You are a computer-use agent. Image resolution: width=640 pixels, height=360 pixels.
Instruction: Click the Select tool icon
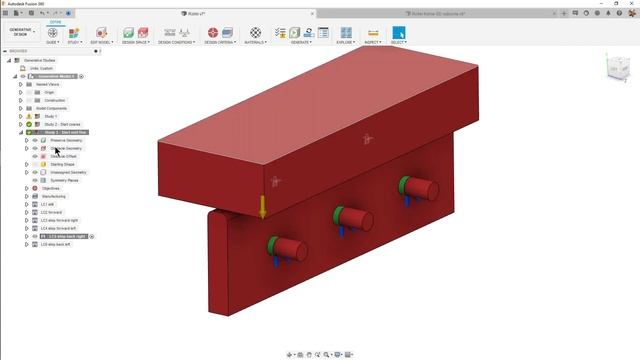coord(399,33)
